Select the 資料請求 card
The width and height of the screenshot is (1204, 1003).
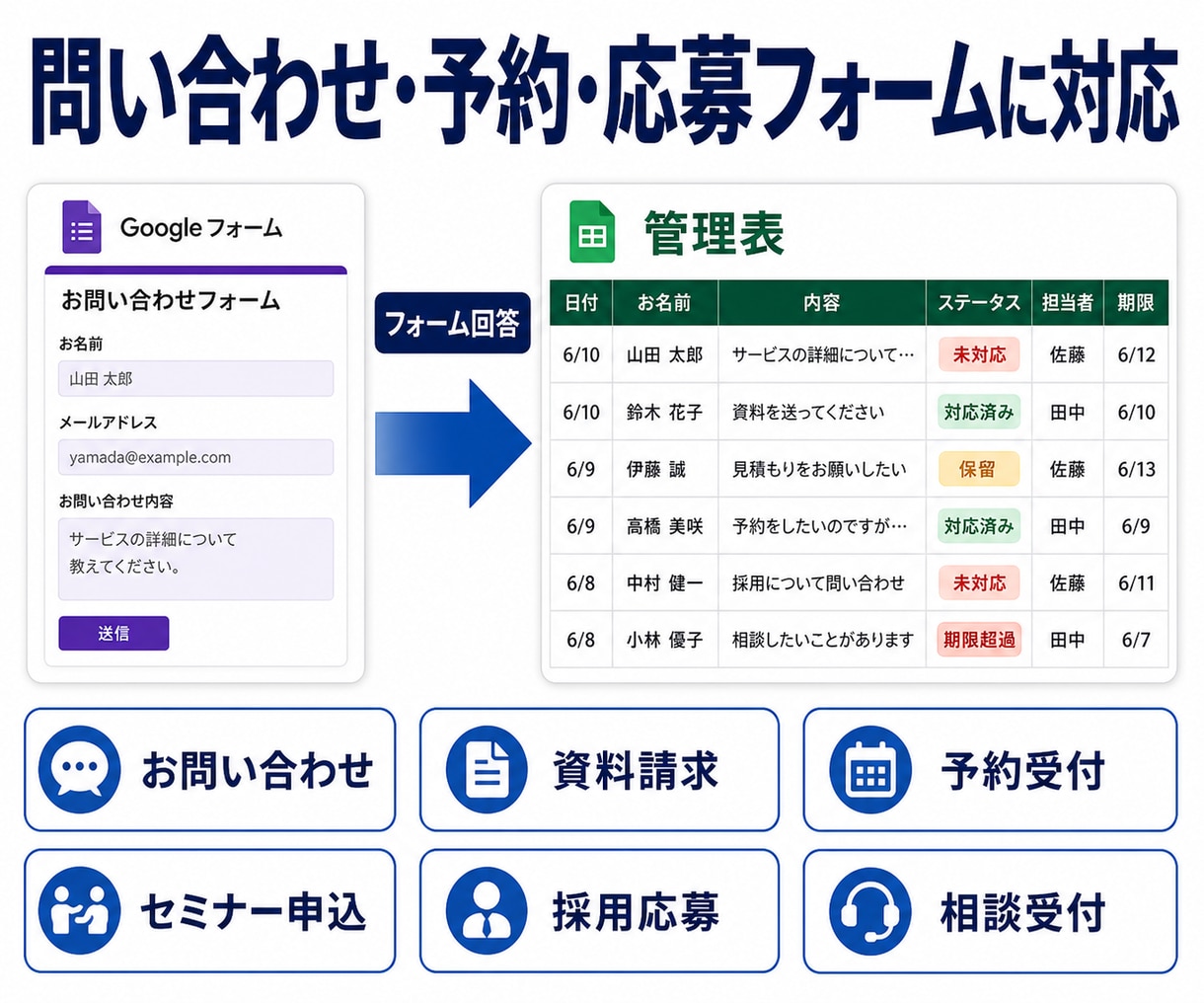click(599, 769)
